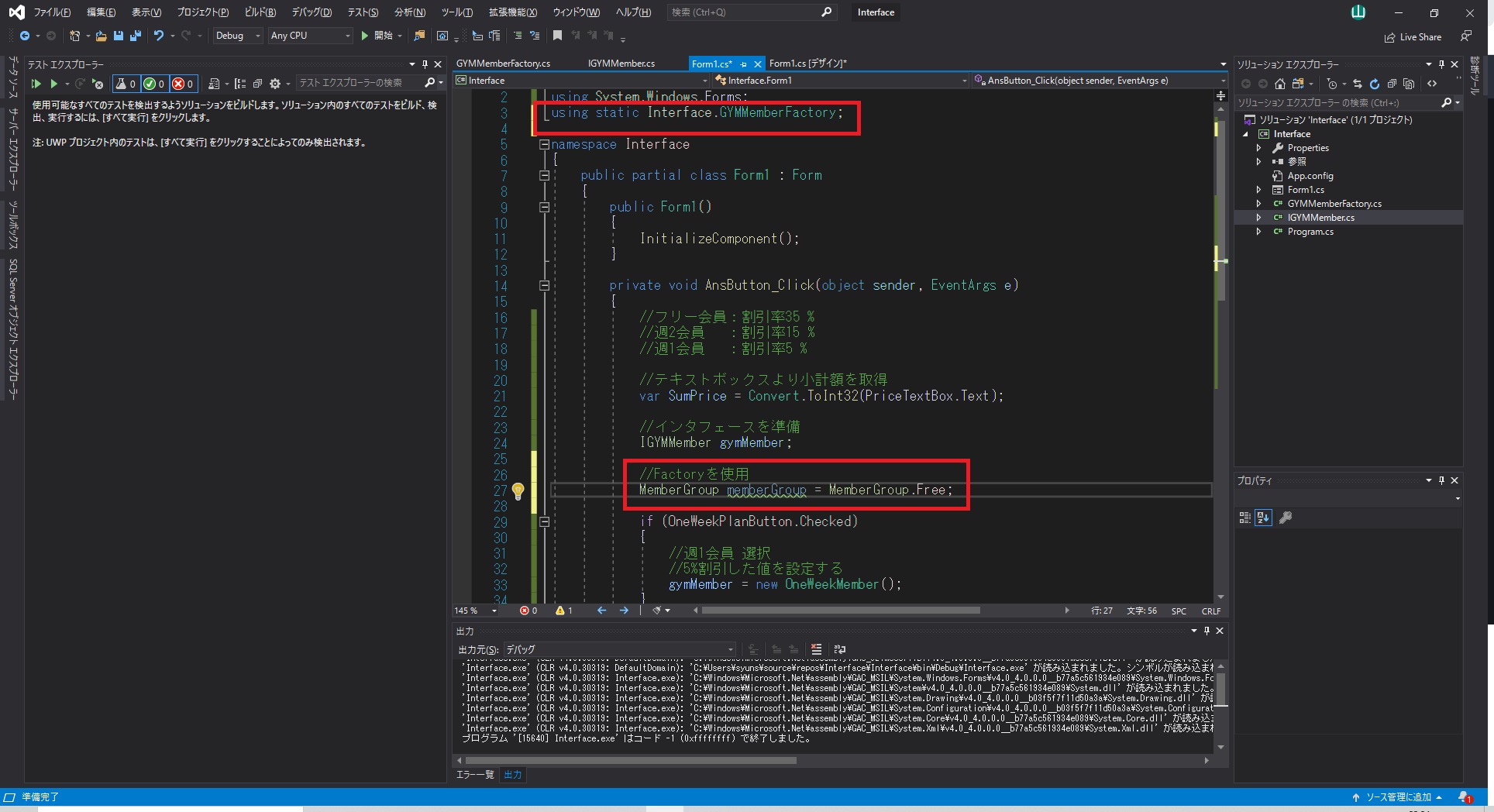
Task: Refresh the Solution Explorer
Action: click(1374, 84)
